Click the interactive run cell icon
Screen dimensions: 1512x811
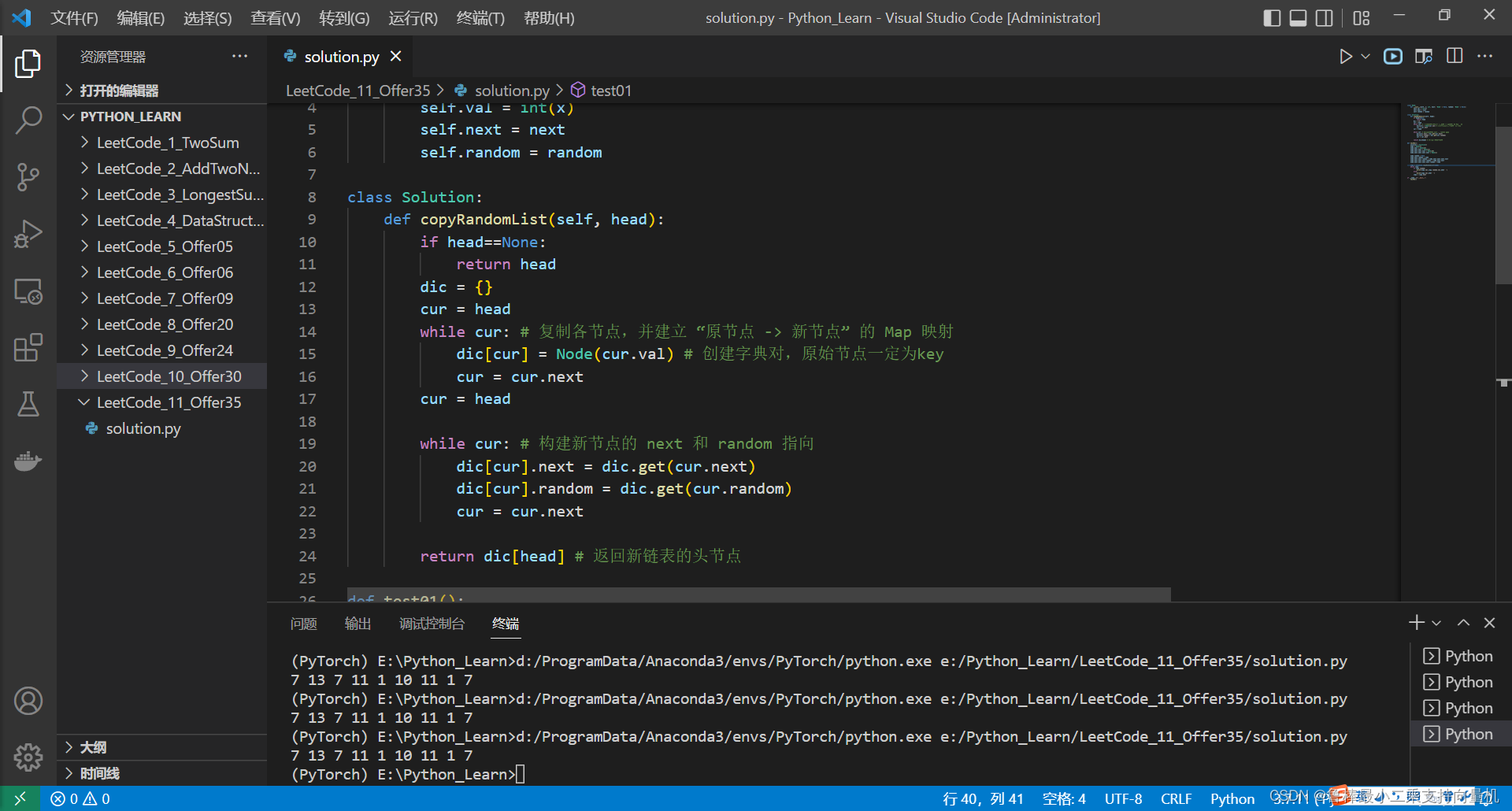(x=1393, y=57)
